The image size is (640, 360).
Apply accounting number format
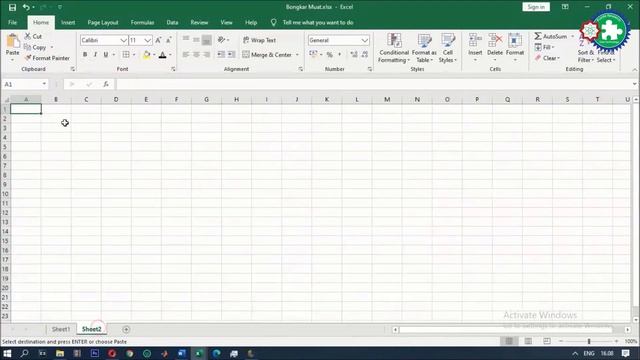(x=313, y=54)
